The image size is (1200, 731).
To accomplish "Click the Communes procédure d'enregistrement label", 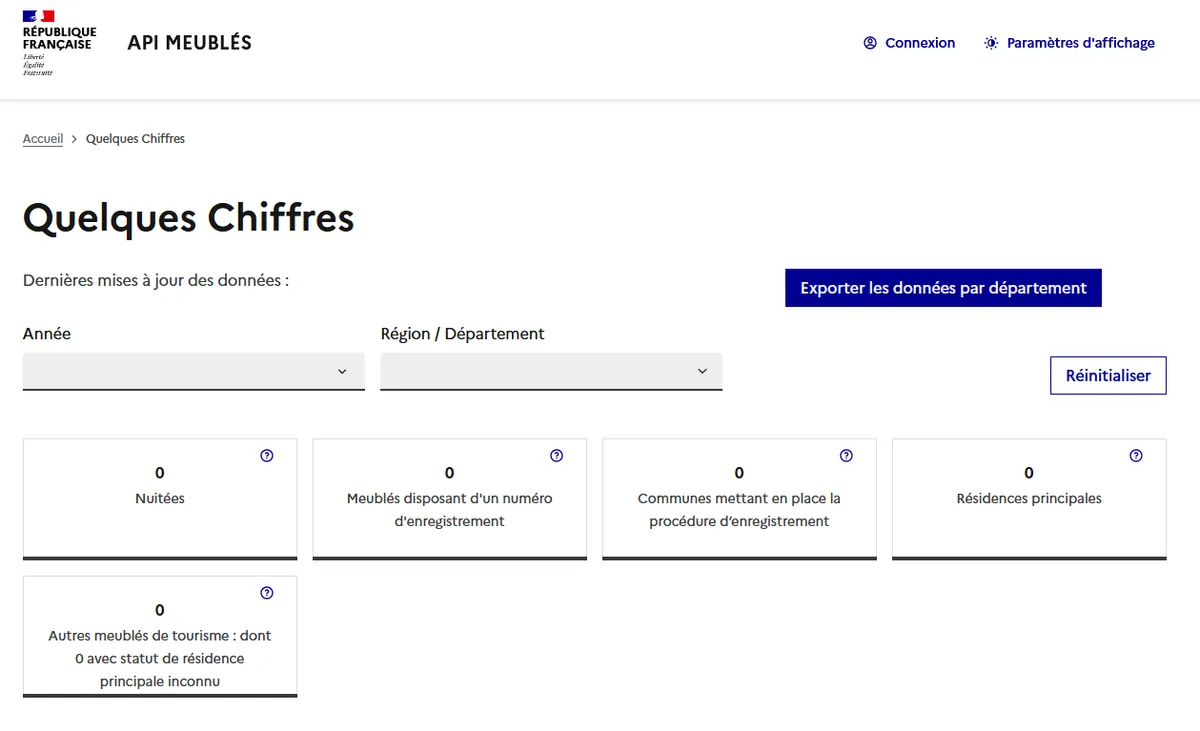I will [739, 509].
